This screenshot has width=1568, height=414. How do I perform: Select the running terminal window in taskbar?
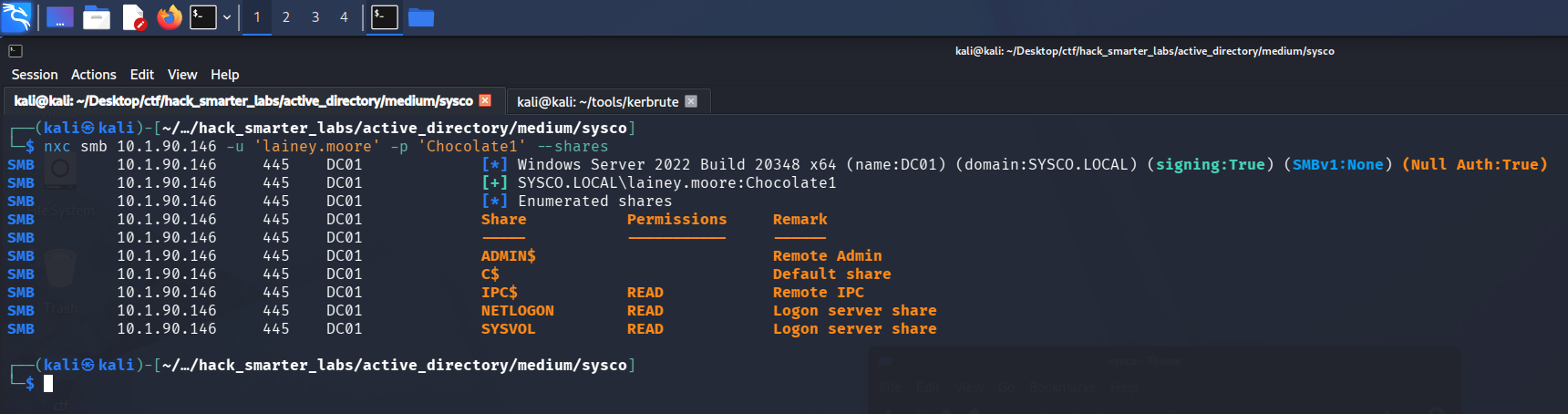[x=385, y=17]
